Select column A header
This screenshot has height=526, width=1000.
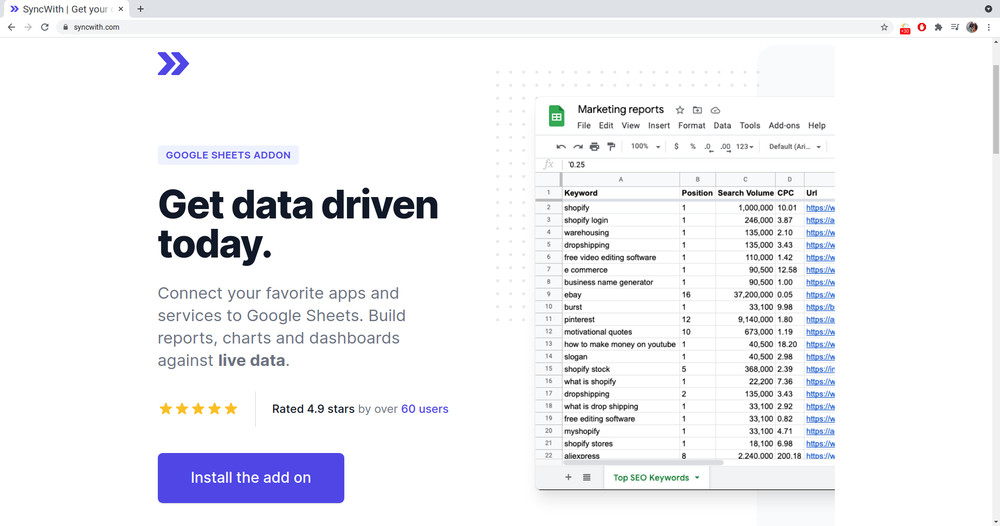[621, 179]
